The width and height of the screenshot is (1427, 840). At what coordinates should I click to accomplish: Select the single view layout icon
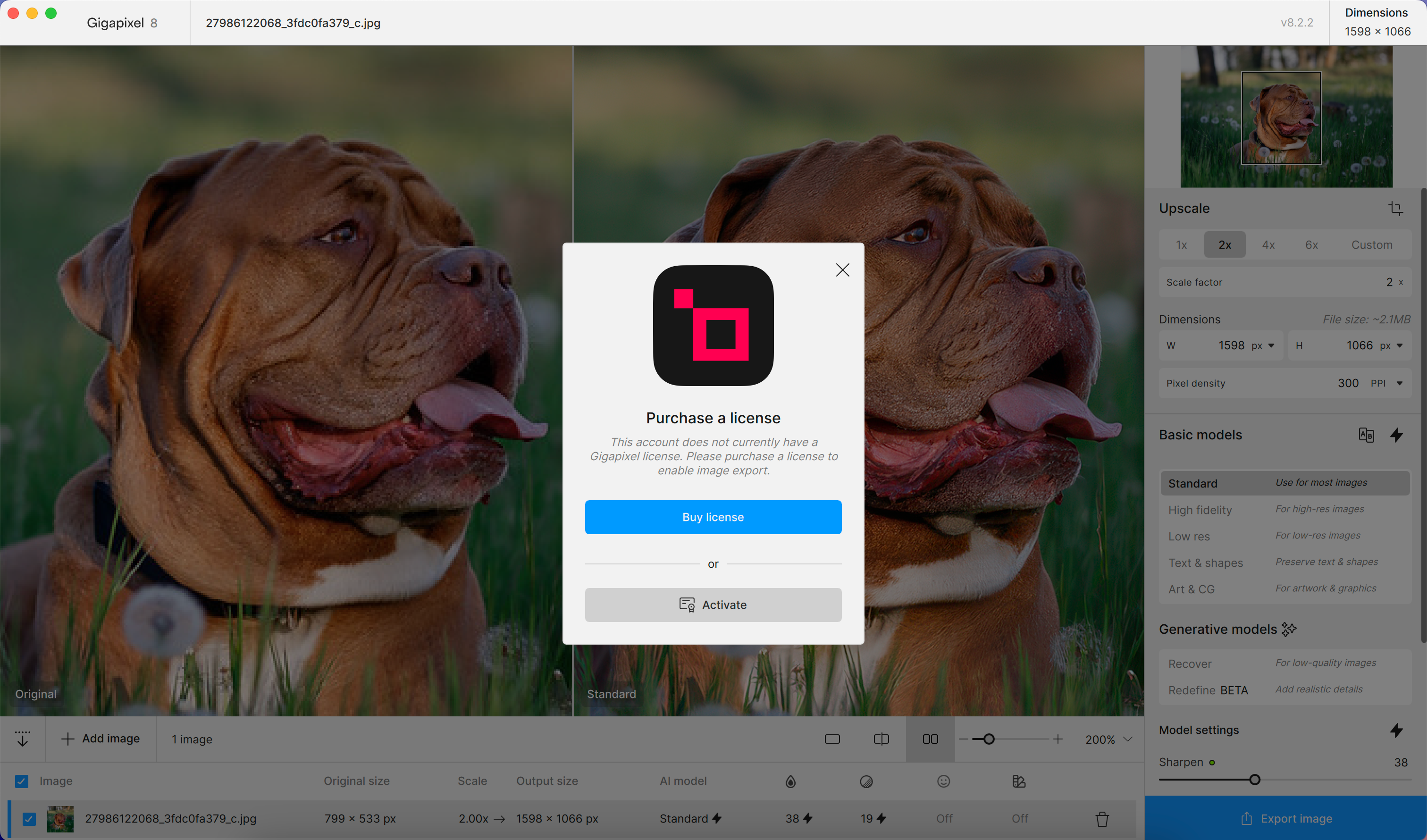(832, 739)
